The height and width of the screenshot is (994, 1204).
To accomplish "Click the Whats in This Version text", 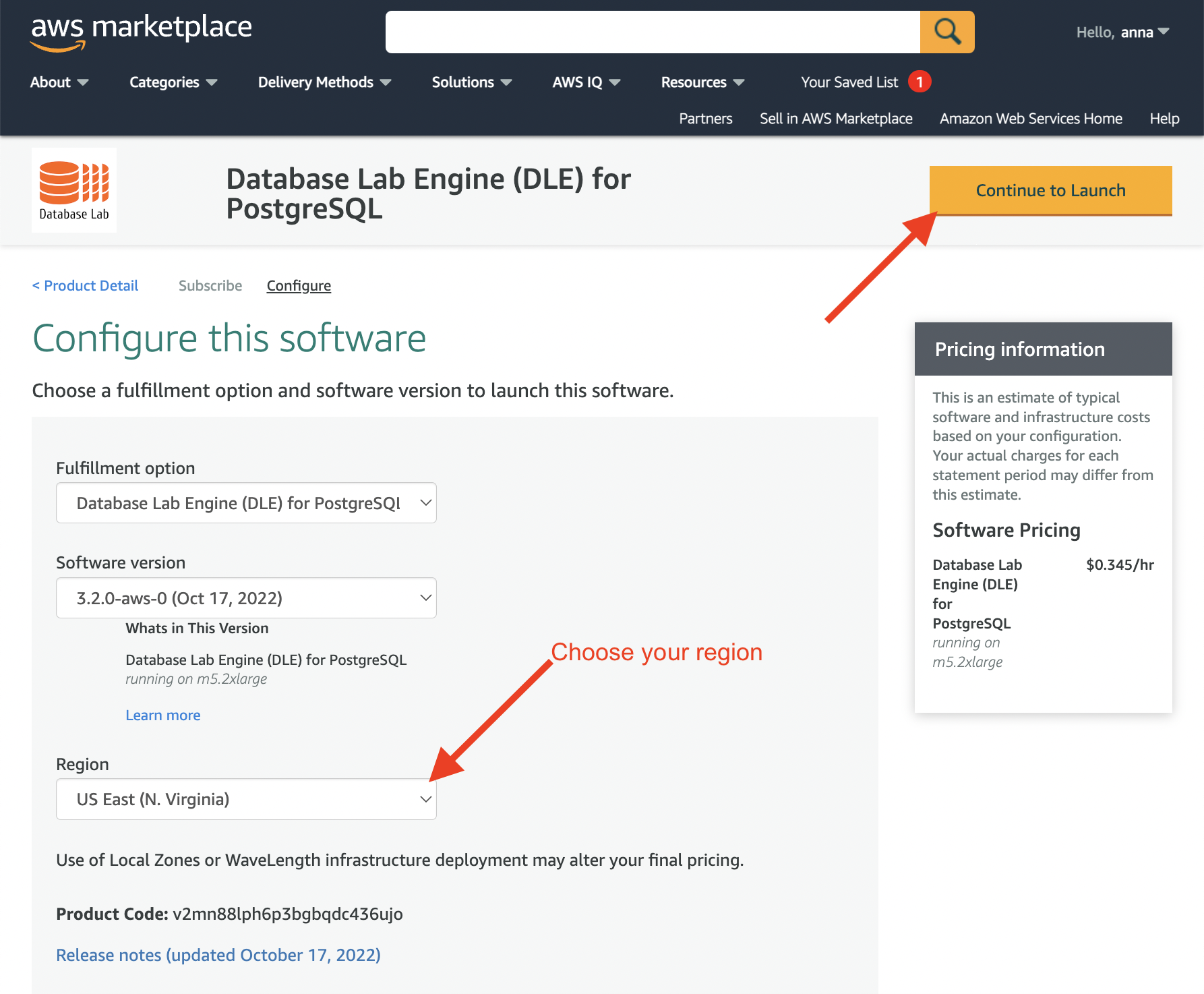I will [x=197, y=628].
